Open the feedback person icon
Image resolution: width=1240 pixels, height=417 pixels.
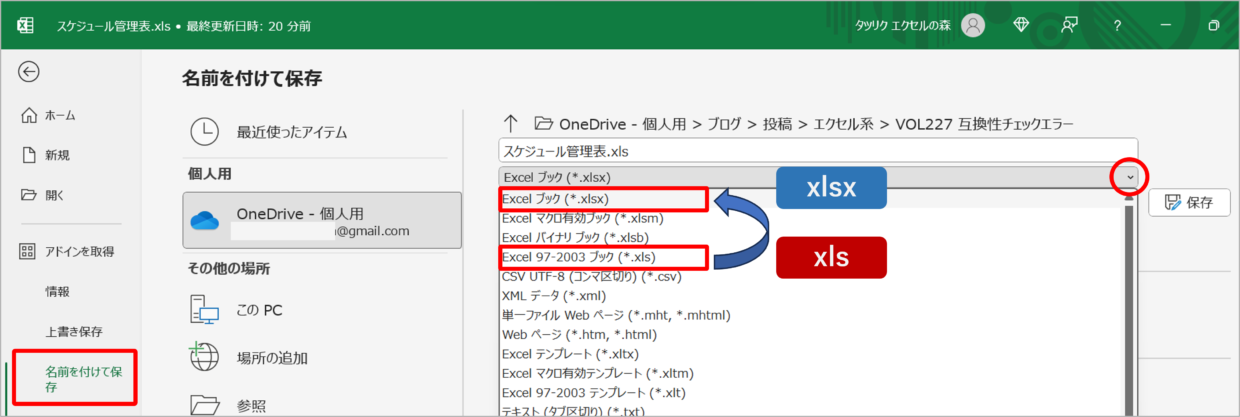[1069, 25]
